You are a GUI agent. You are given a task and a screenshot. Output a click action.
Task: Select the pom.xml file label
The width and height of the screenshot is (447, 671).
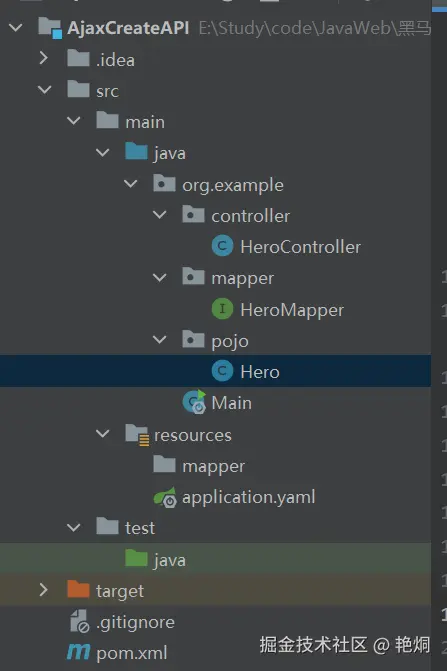pyautogui.click(x=132, y=653)
